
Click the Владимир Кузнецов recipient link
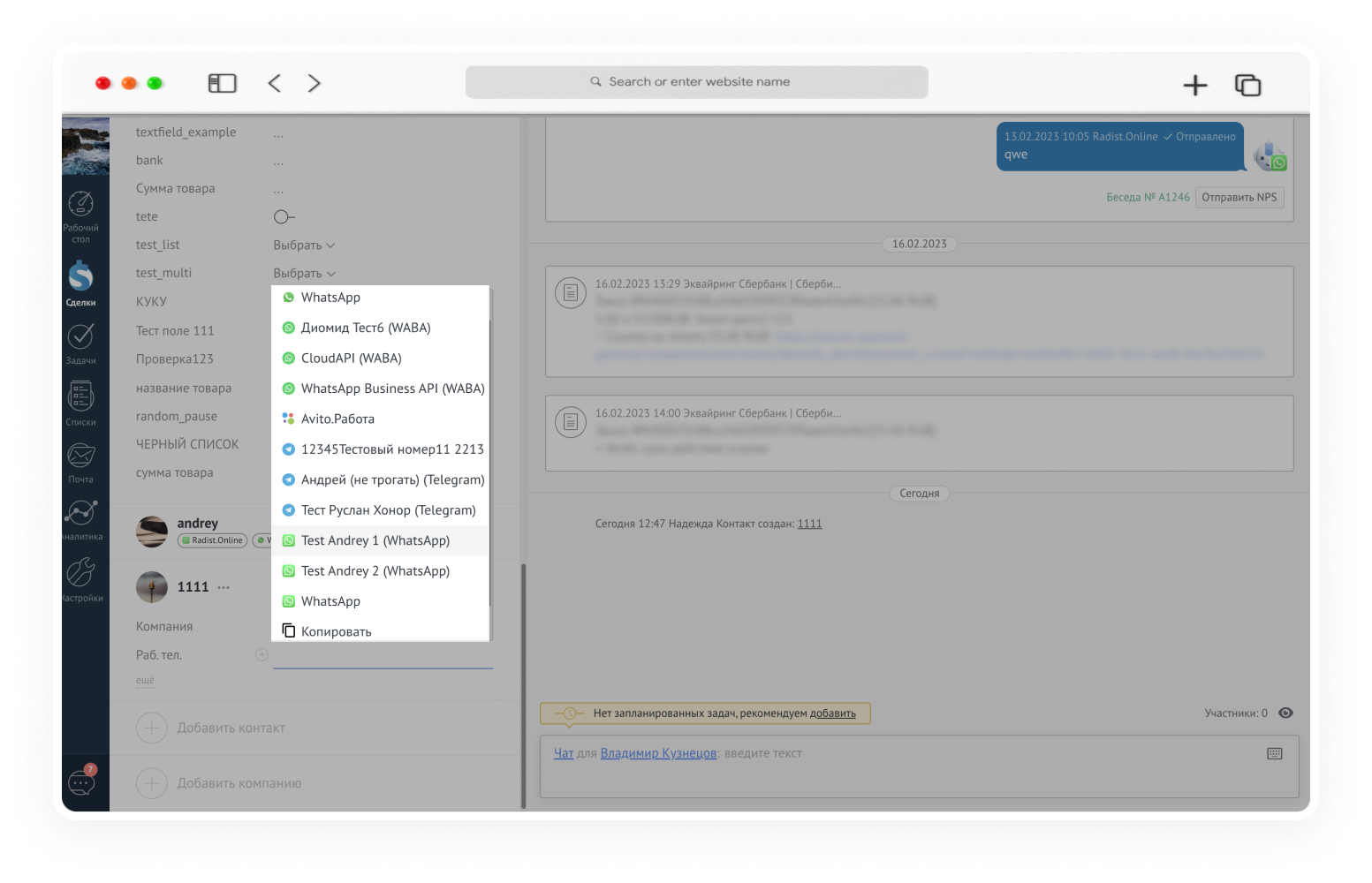[658, 753]
